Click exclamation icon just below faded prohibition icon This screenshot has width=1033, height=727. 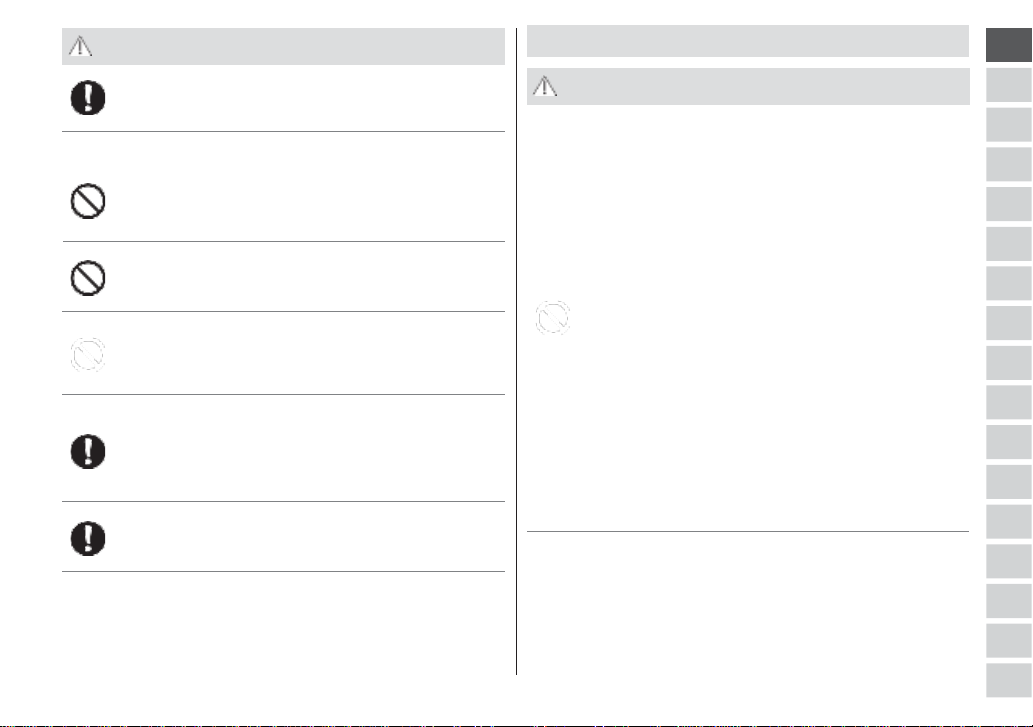click(88, 452)
